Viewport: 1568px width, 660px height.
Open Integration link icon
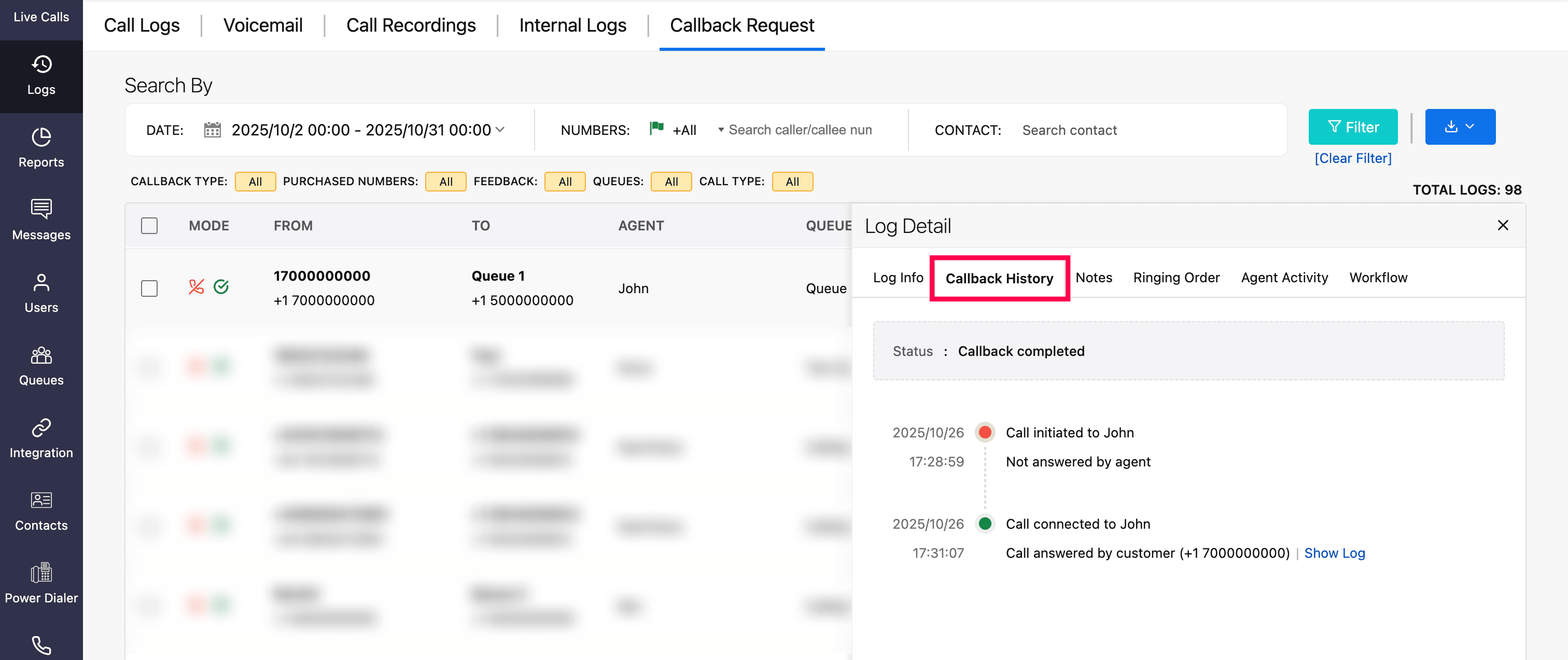pos(41,428)
